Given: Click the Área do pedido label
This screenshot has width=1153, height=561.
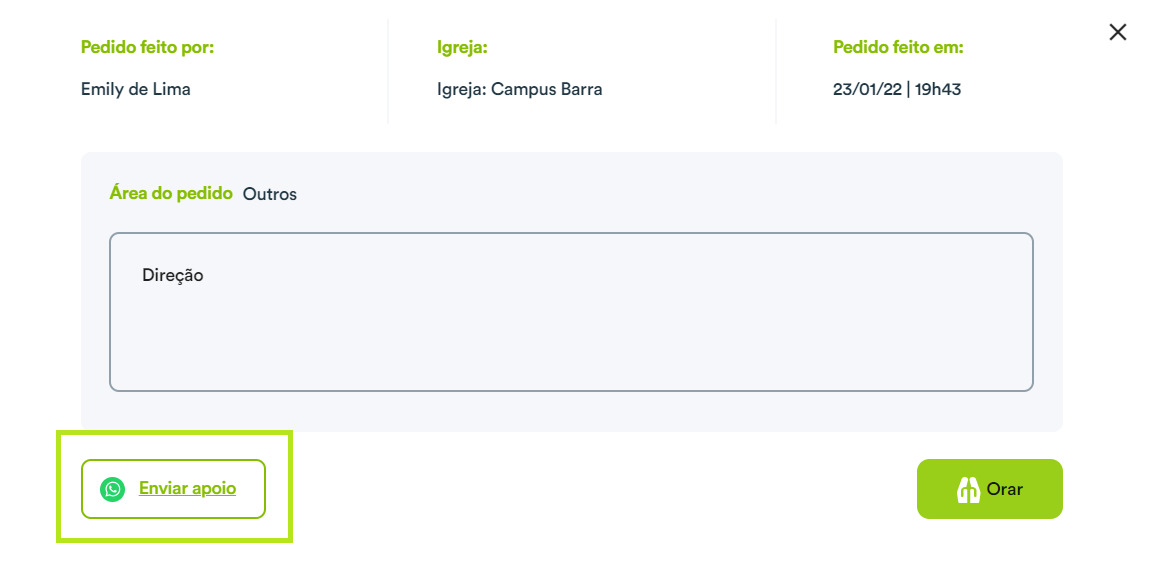Looking at the screenshot, I should pyautogui.click(x=171, y=194).
